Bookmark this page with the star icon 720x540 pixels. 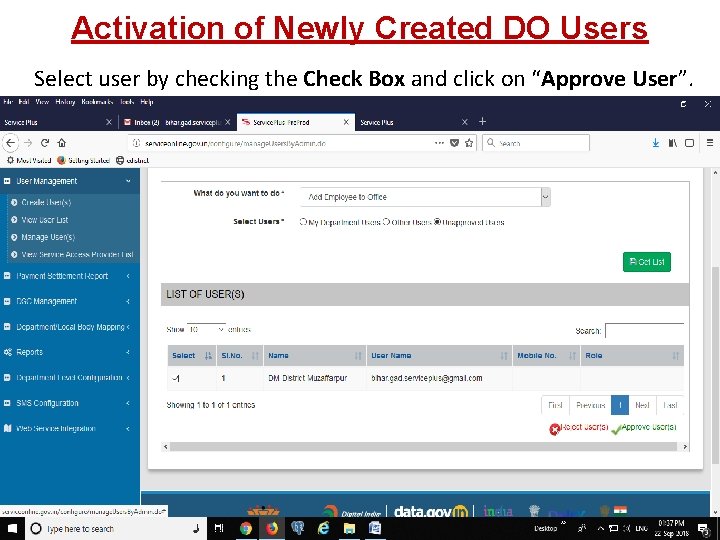point(469,143)
